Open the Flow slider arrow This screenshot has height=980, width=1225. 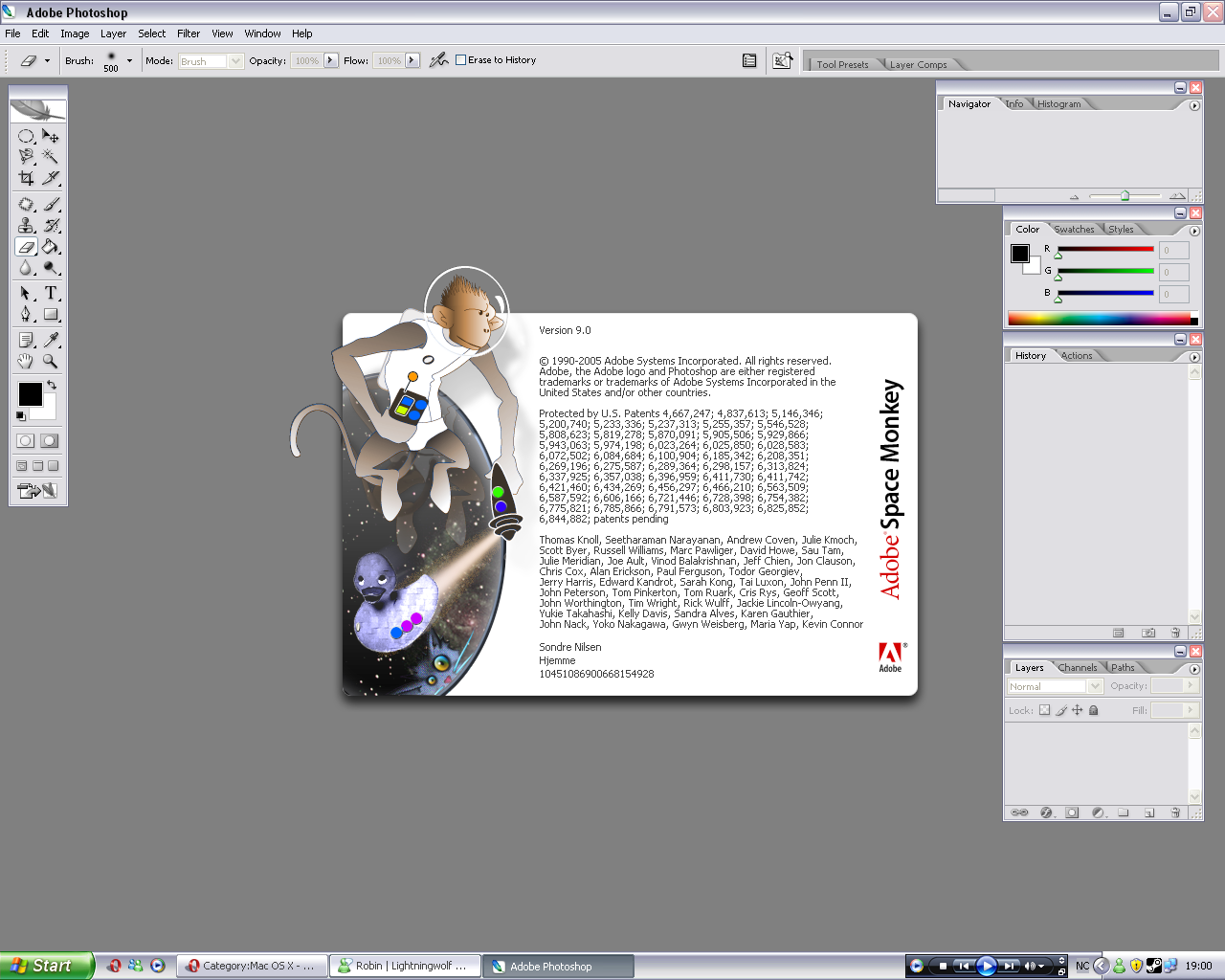coord(412,59)
